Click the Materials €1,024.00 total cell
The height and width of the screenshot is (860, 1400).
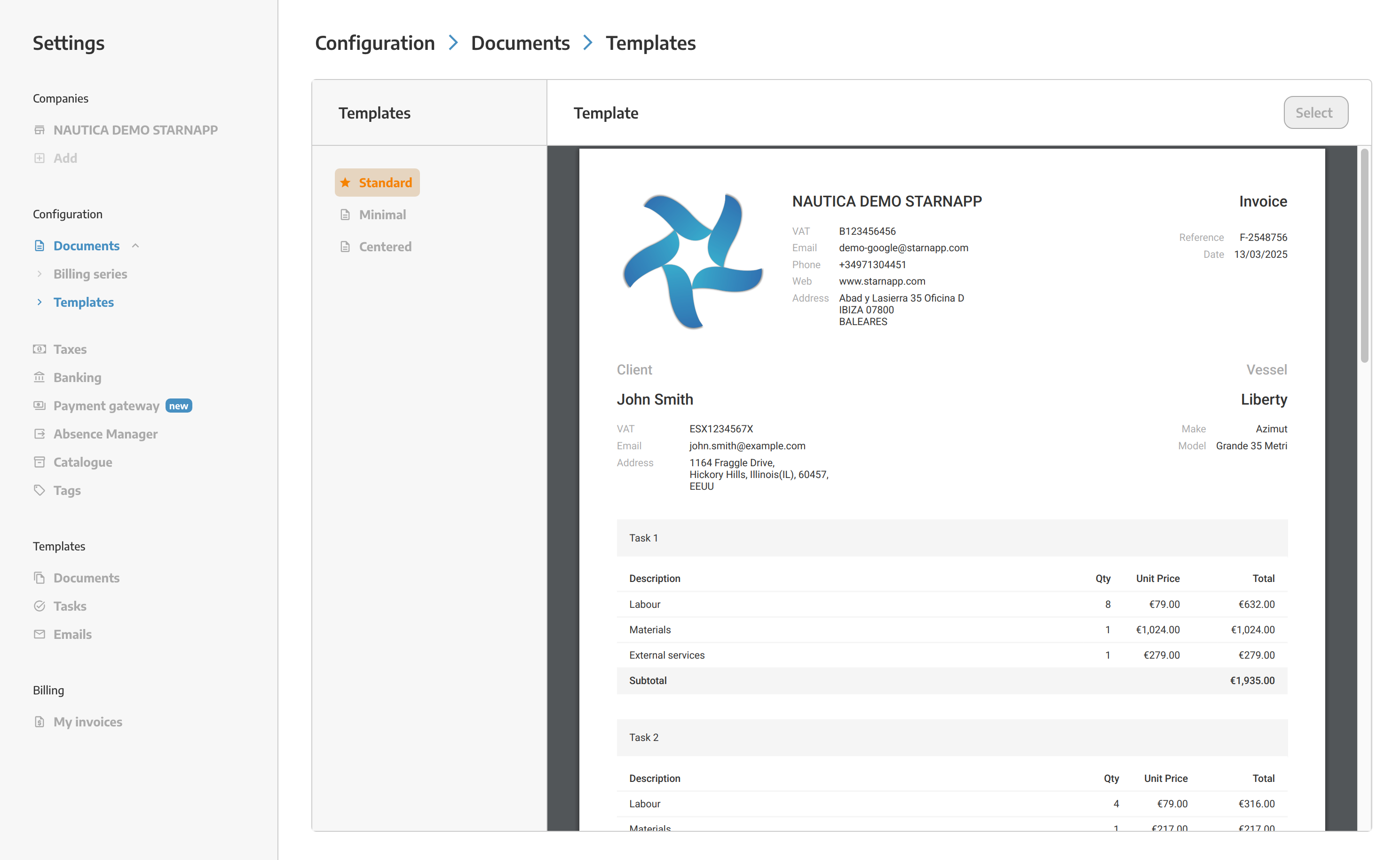point(1253,629)
